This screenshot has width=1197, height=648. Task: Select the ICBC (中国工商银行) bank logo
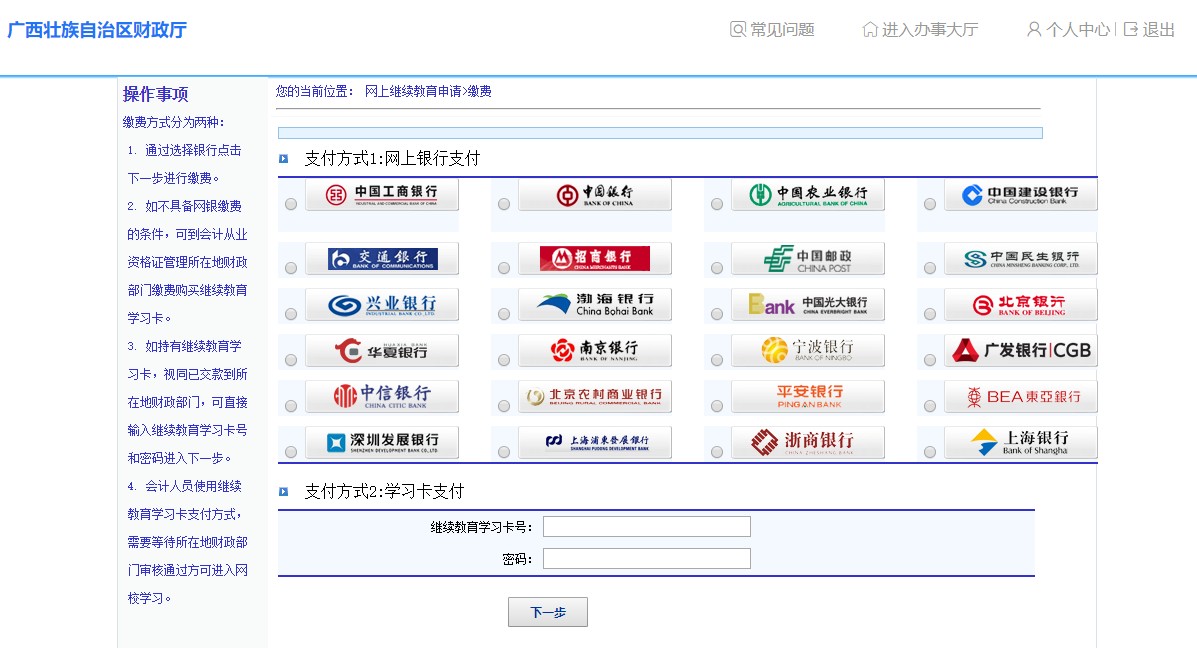click(x=382, y=193)
